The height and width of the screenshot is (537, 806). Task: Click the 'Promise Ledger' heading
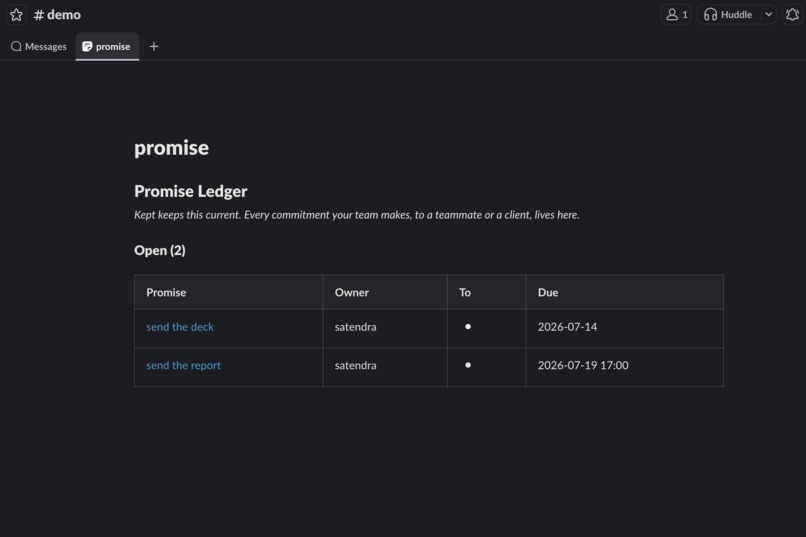191,191
